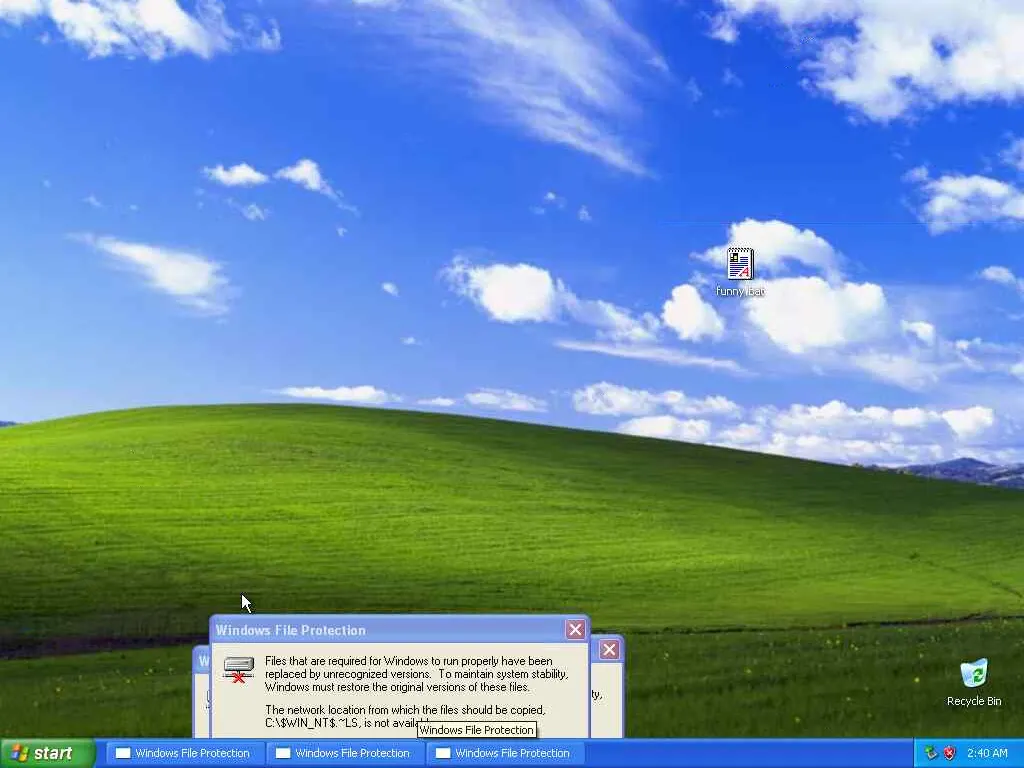This screenshot has width=1024, height=768.
Task: Click the "replaced by unrecognized versions" message line
Action: [417, 674]
